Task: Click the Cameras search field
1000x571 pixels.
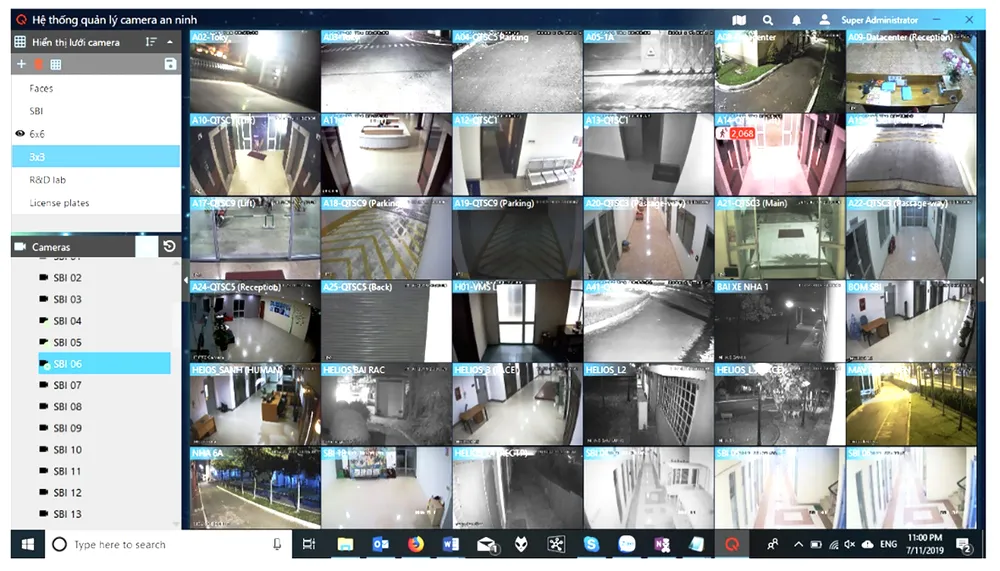Action: point(146,246)
